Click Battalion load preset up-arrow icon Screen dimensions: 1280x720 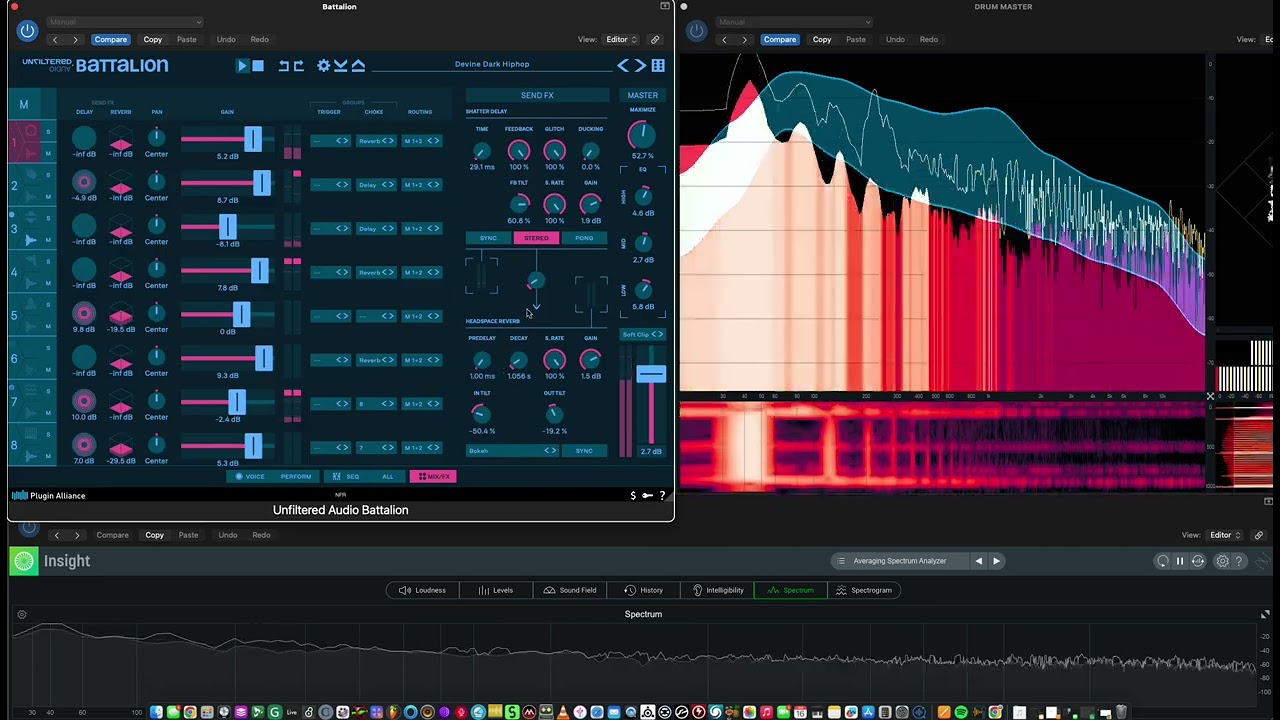[x=358, y=66]
